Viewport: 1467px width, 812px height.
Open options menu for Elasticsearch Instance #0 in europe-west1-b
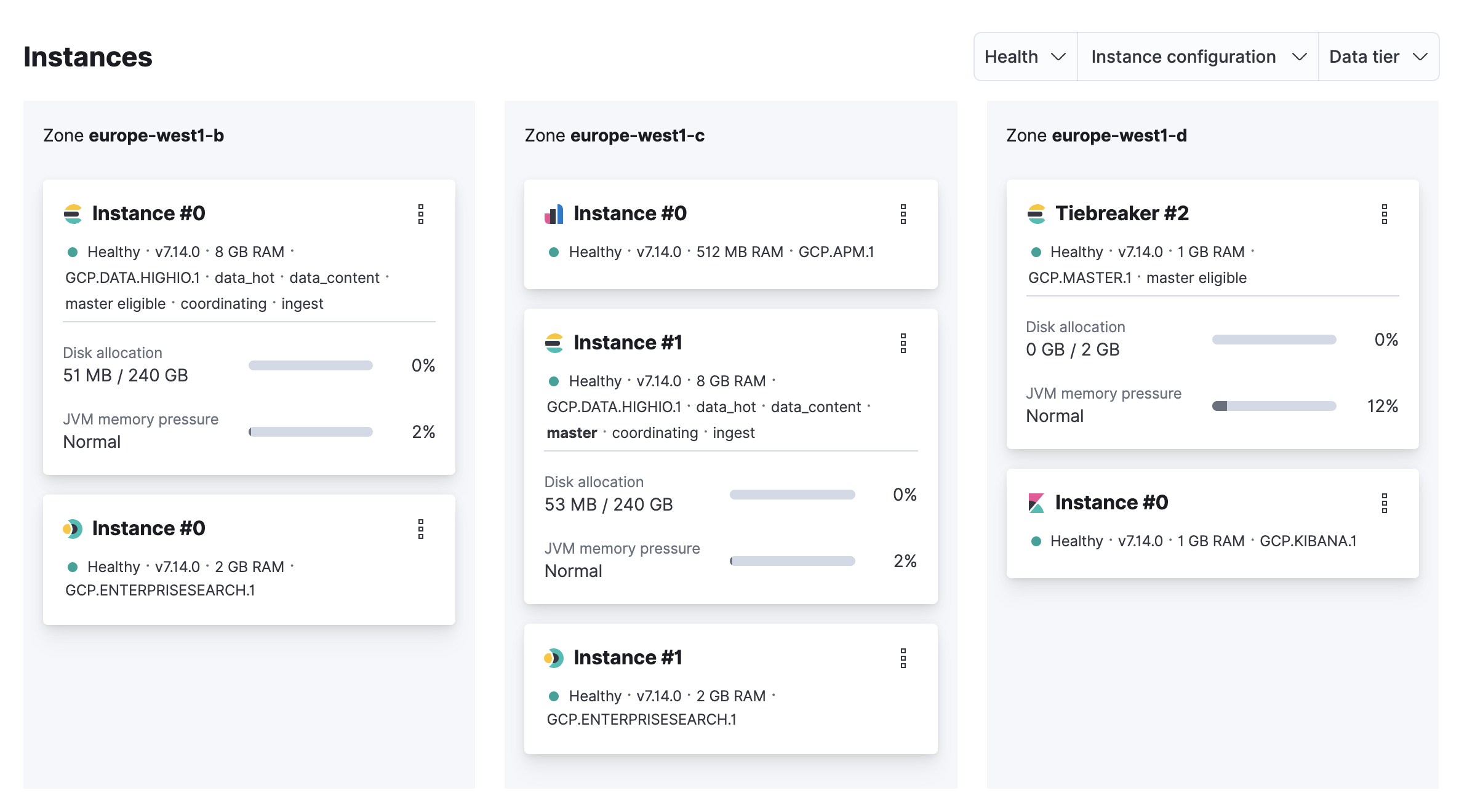(421, 214)
